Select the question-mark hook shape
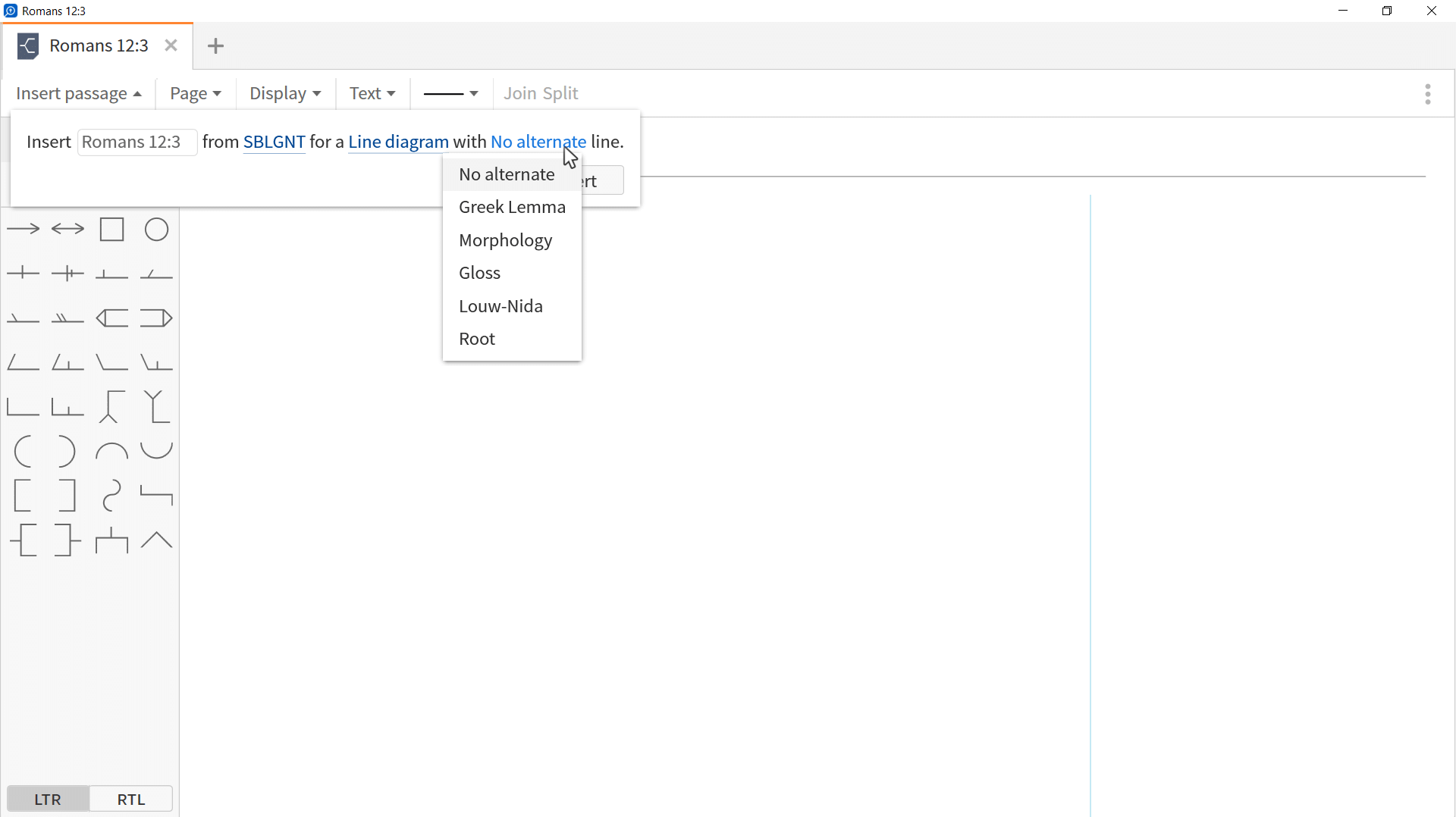Image resolution: width=1456 pixels, height=817 pixels. (111, 496)
